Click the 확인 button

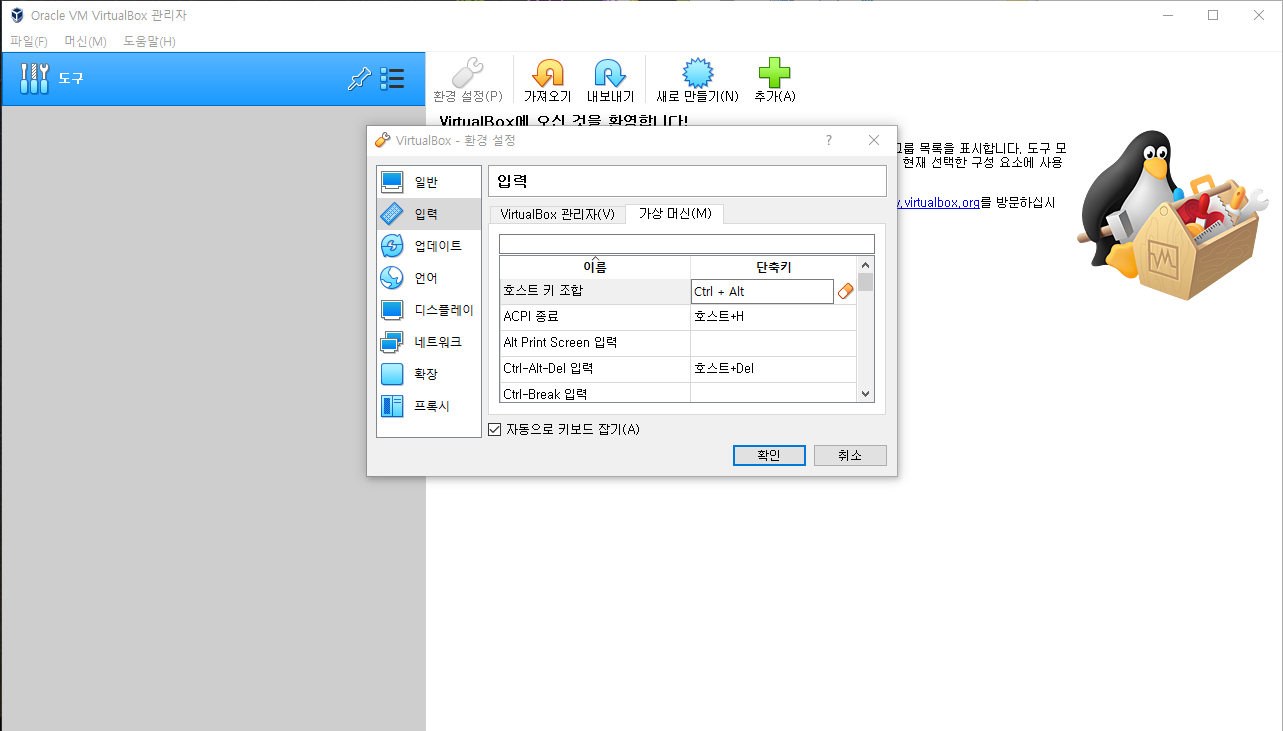769,455
